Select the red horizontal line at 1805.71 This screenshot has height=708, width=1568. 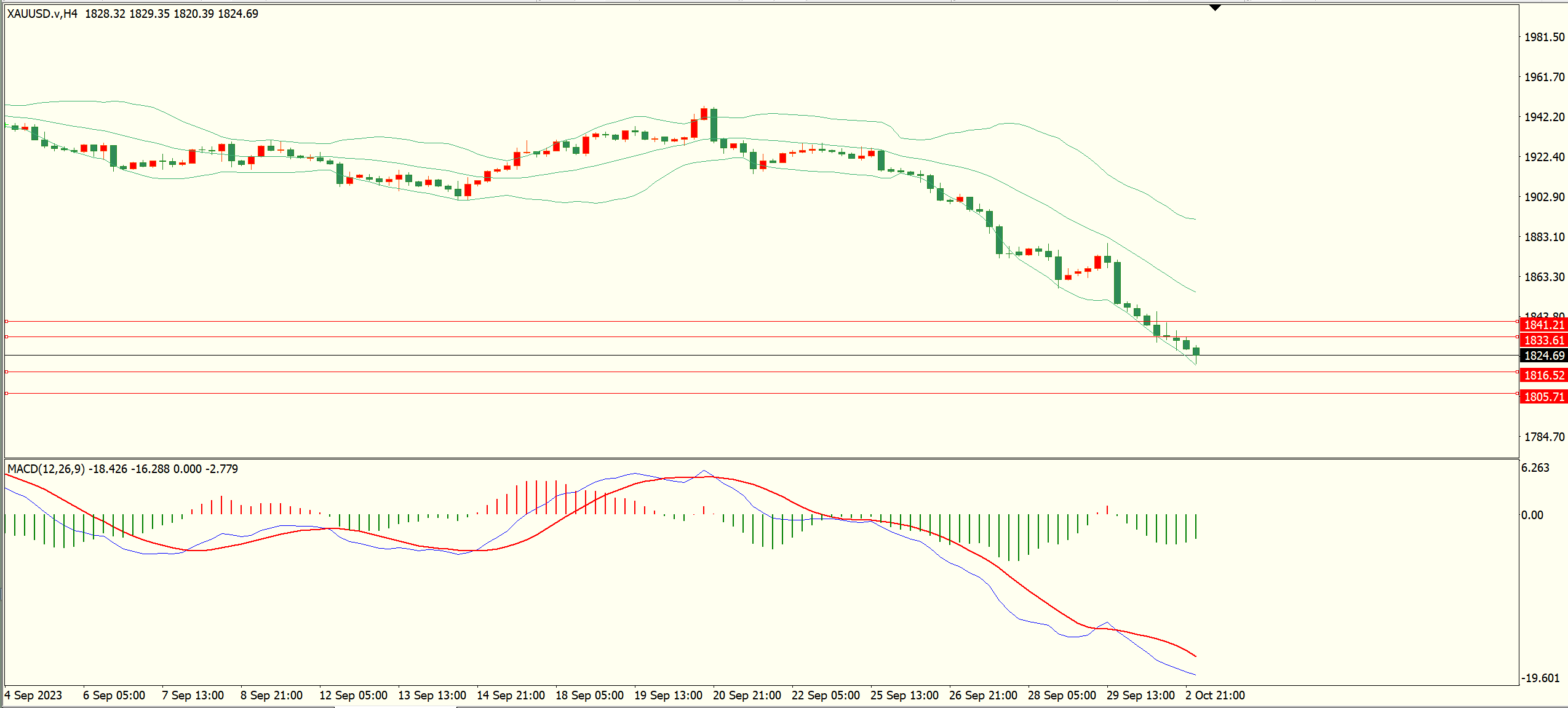(x=762, y=394)
